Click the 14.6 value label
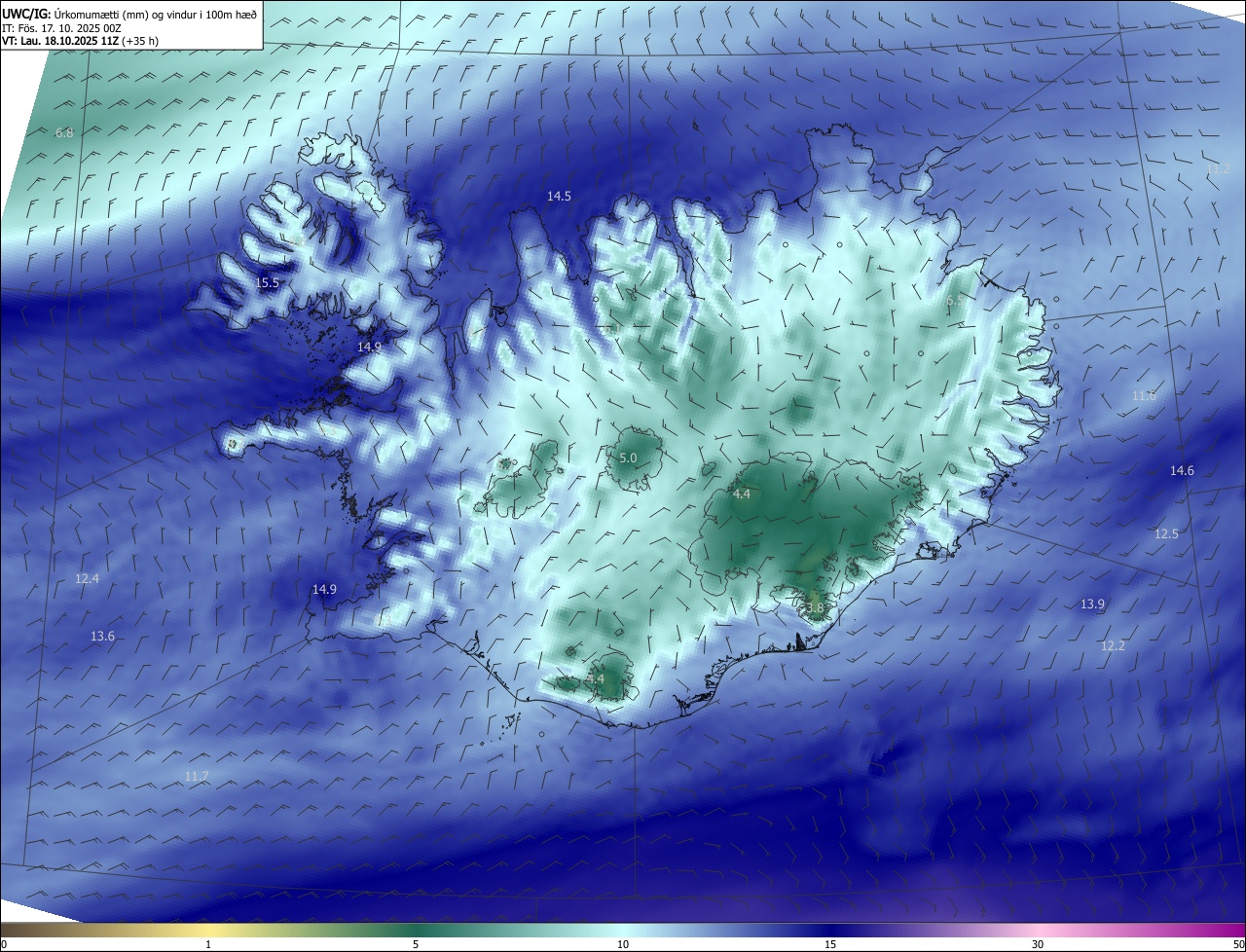 point(1182,470)
